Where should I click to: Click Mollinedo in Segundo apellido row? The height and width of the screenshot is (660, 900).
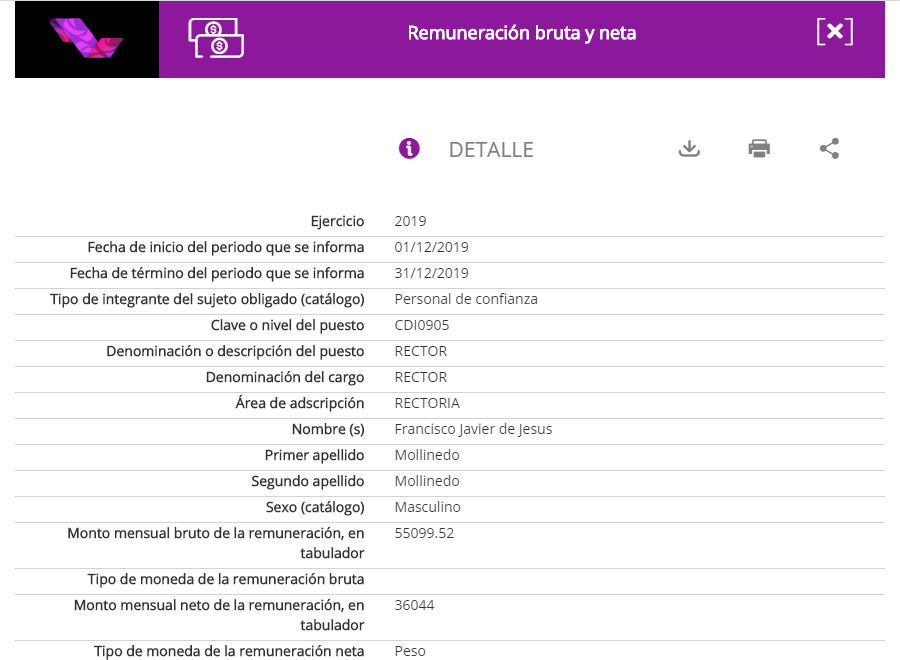click(427, 481)
